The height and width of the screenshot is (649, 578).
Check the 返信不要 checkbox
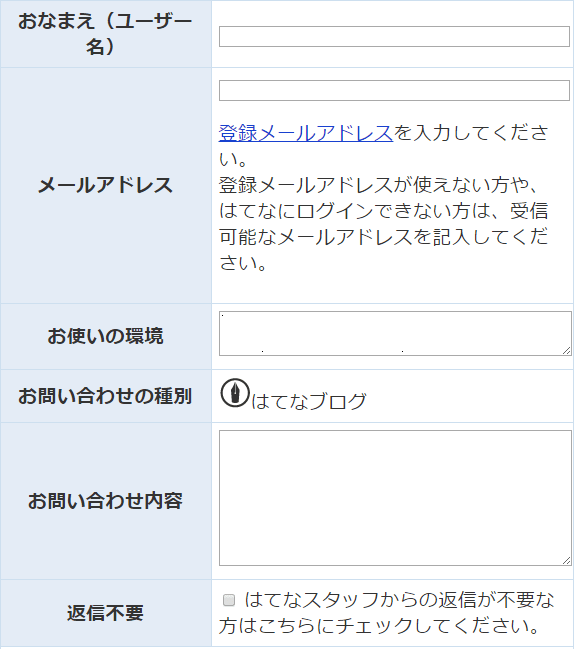229,600
